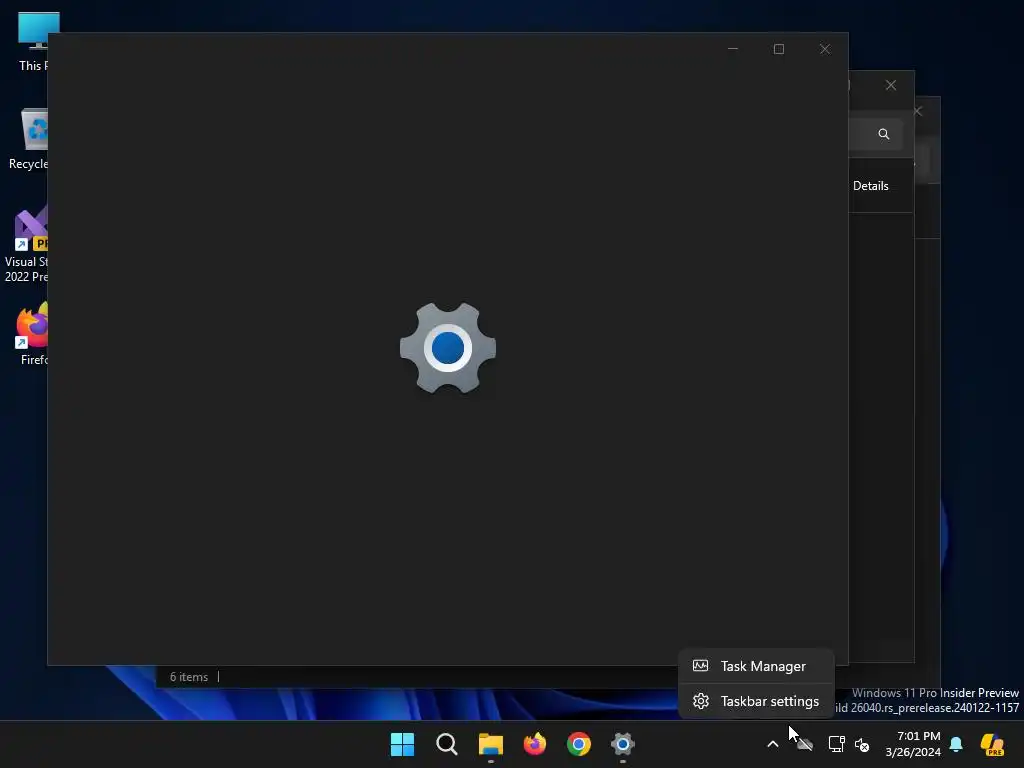
Task: Open File Explorer from the taskbar
Action: click(x=490, y=744)
